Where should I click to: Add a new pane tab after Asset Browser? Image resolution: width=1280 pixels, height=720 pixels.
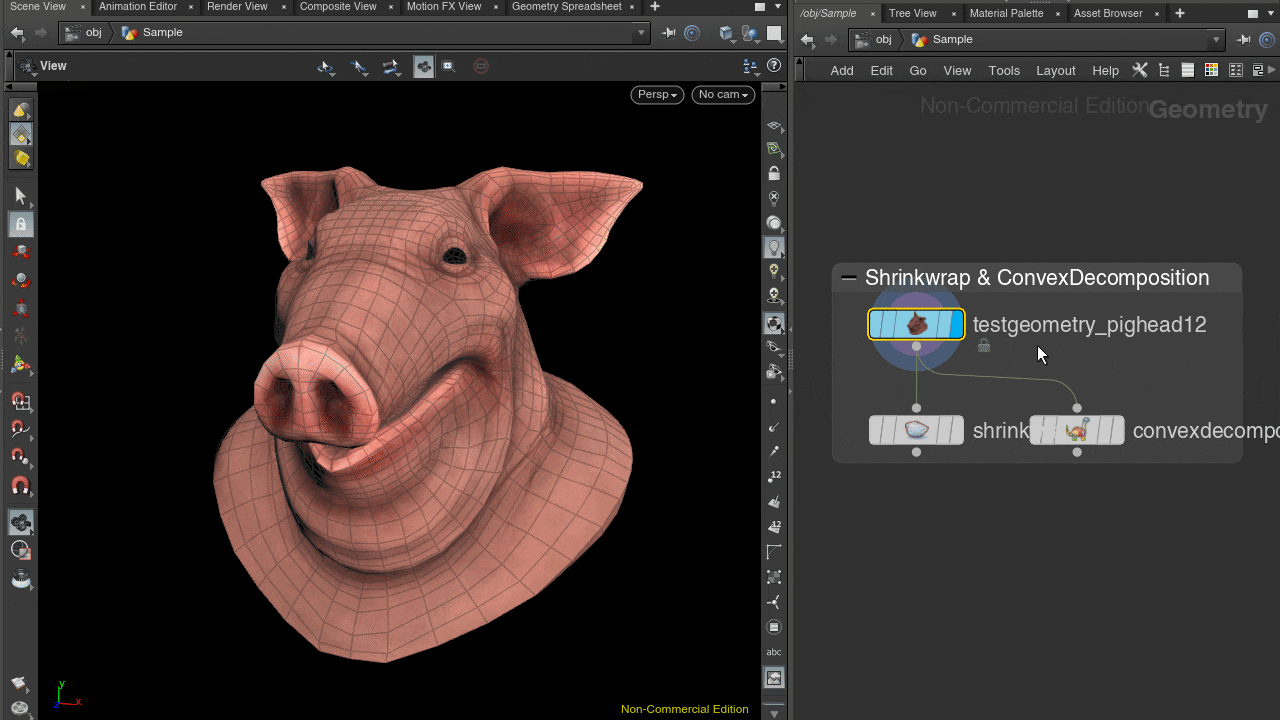coord(1180,14)
